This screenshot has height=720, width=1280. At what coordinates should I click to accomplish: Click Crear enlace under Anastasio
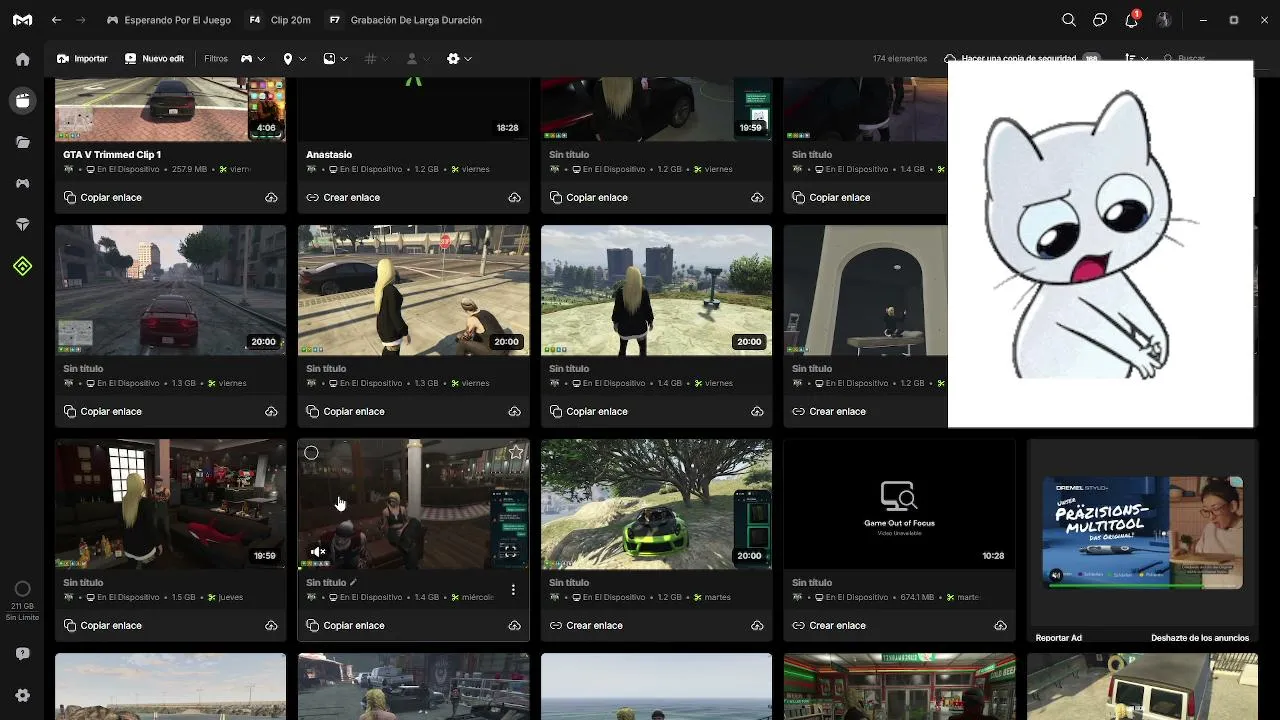point(343,198)
